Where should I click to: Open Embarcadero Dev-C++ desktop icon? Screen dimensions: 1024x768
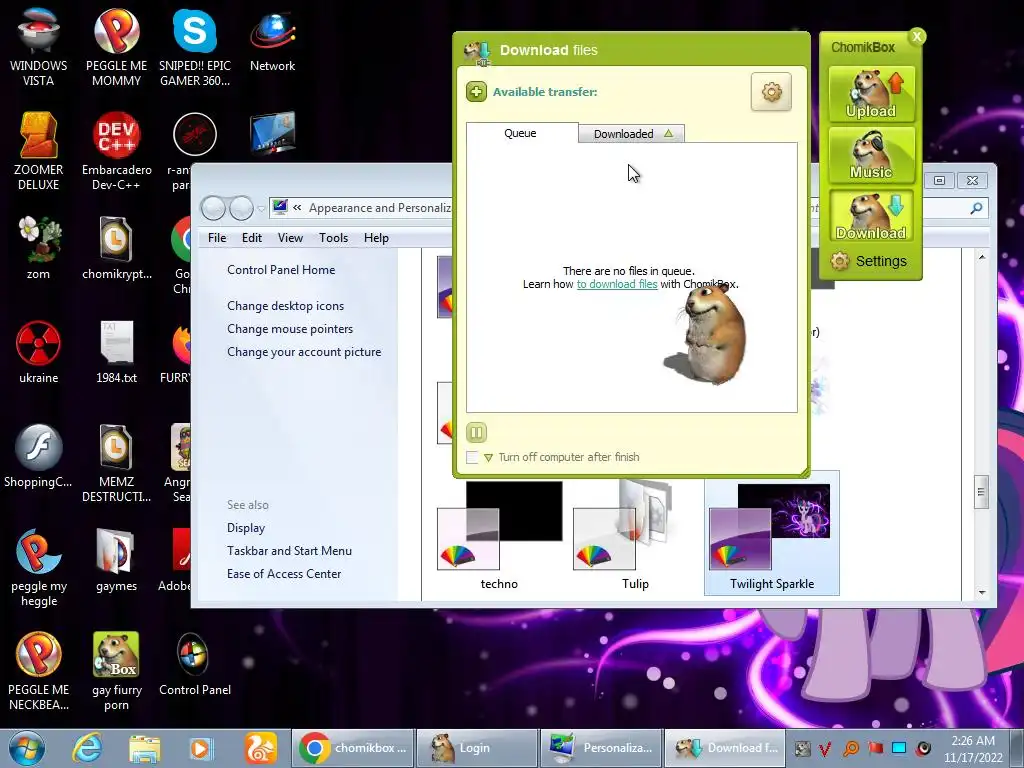point(116,150)
